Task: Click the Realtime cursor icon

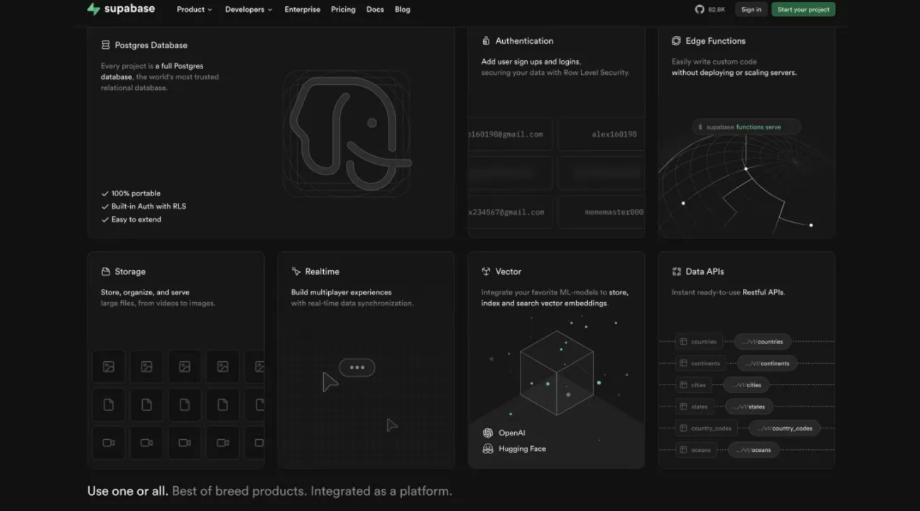Action: point(296,271)
